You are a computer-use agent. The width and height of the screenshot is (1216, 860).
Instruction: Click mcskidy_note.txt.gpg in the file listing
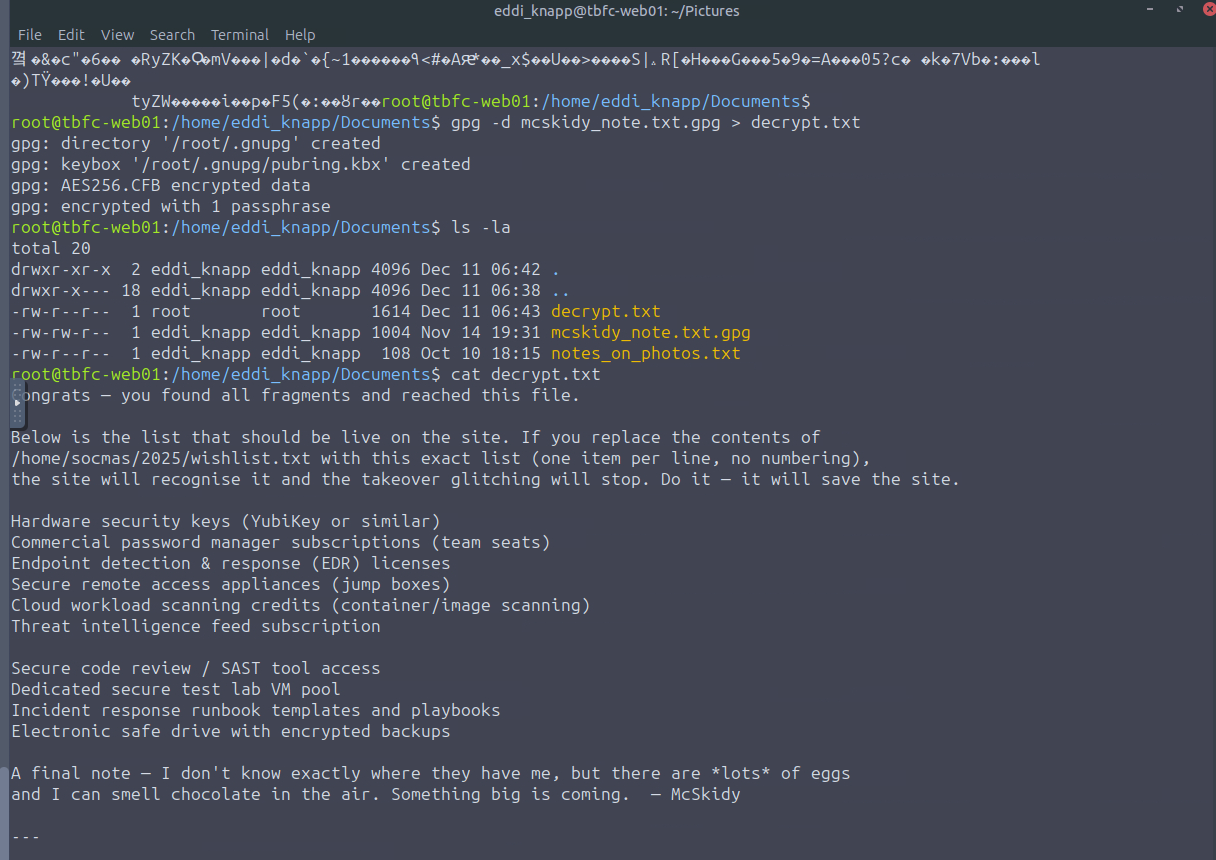pyautogui.click(x=650, y=332)
